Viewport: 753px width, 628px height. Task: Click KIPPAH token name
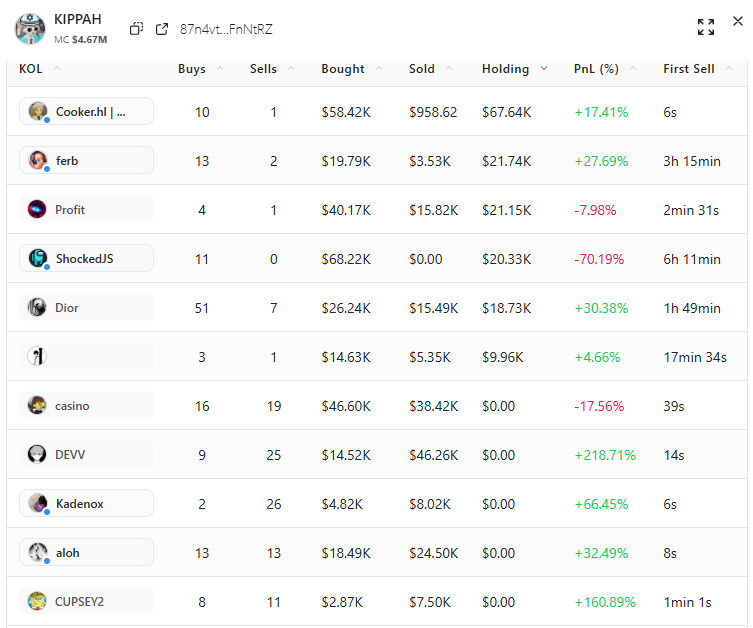pos(78,19)
